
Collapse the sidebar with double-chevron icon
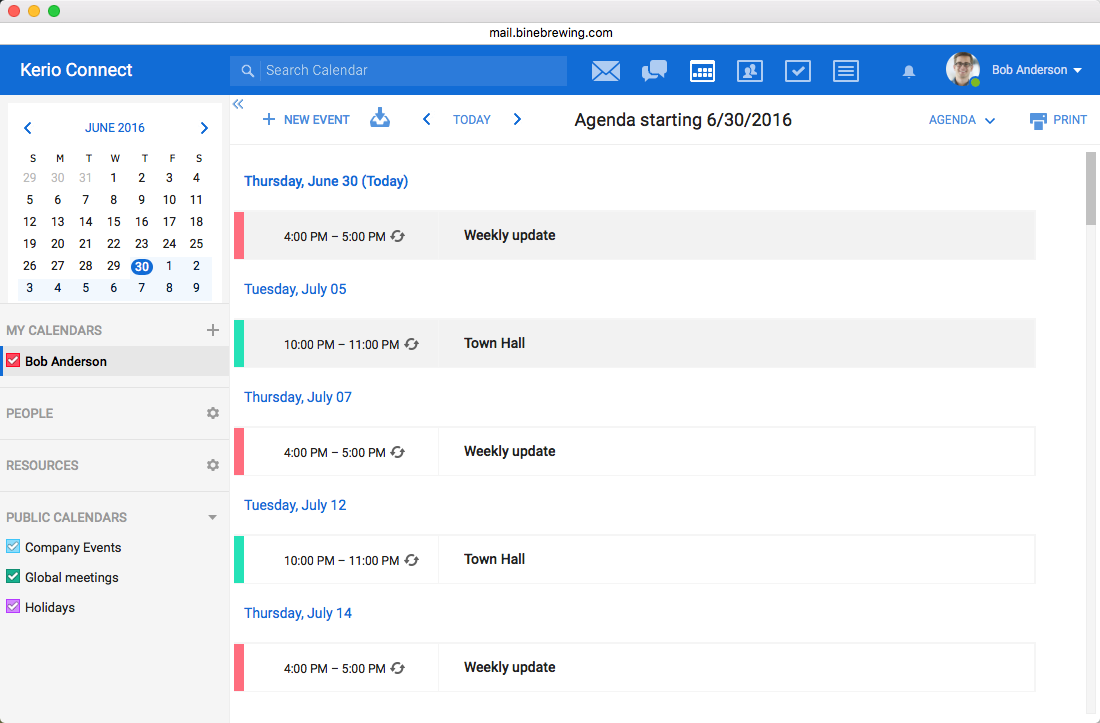[238, 104]
